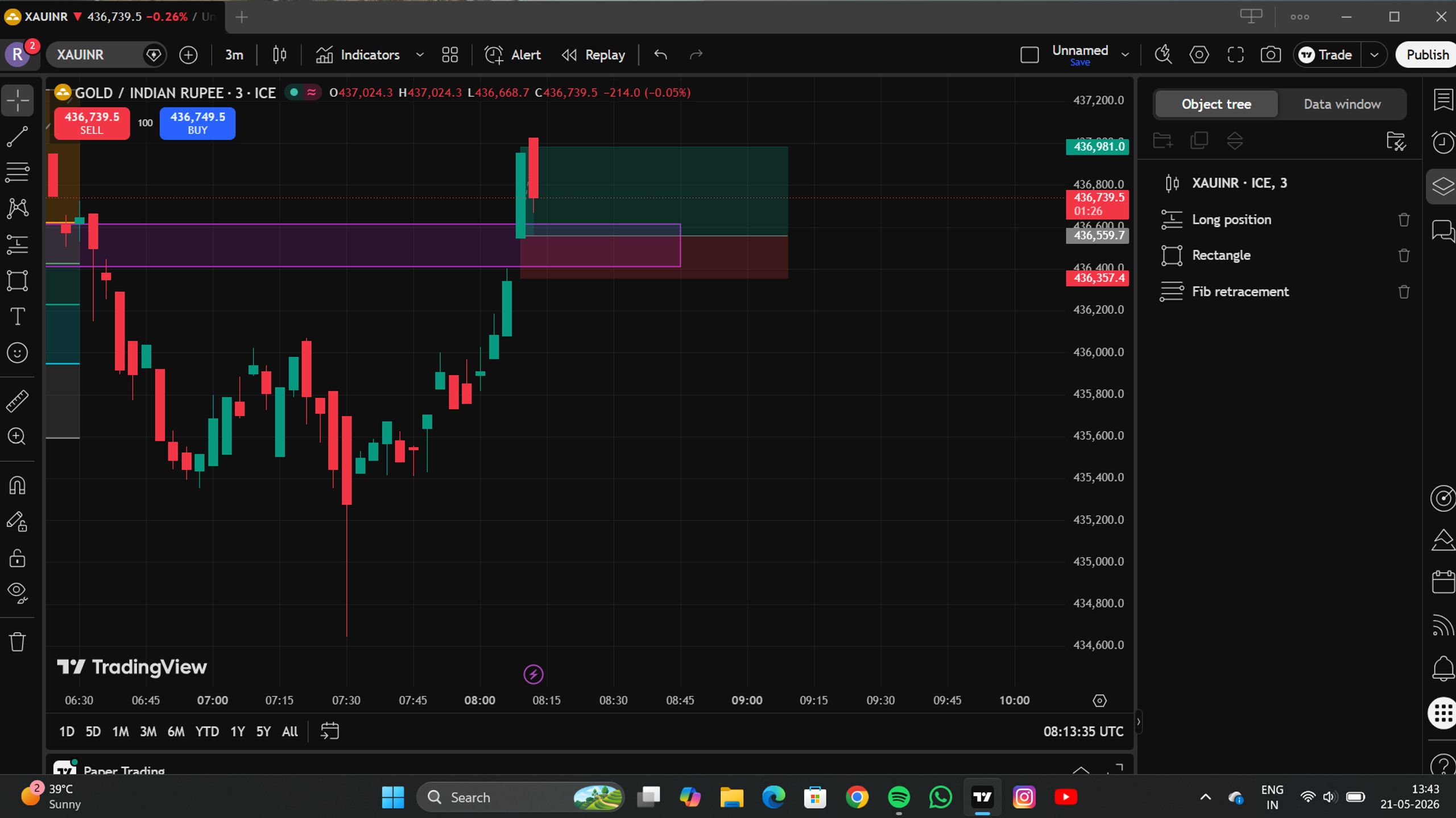This screenshot has width=1456, height=818.
Task: Open the layout setup grid icon
Action: click(450, 55)
